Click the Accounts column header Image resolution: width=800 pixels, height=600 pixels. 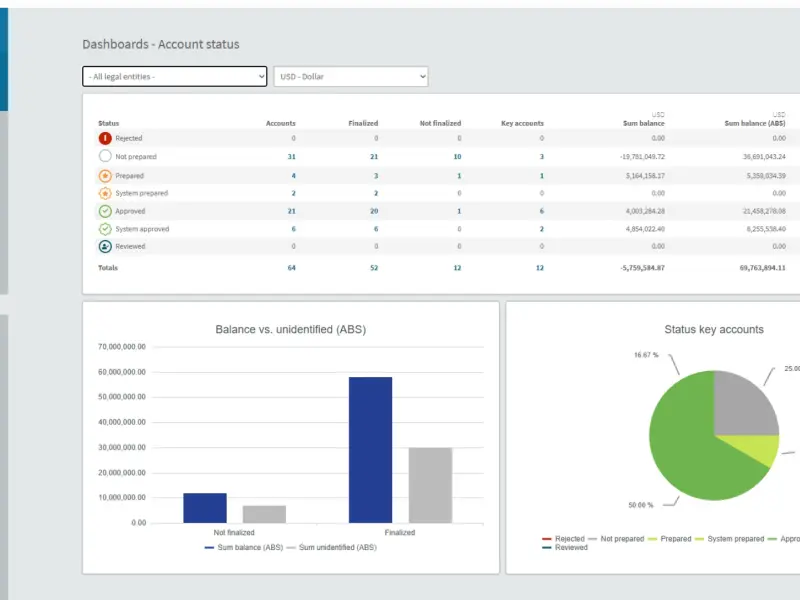tap(281, 123)
